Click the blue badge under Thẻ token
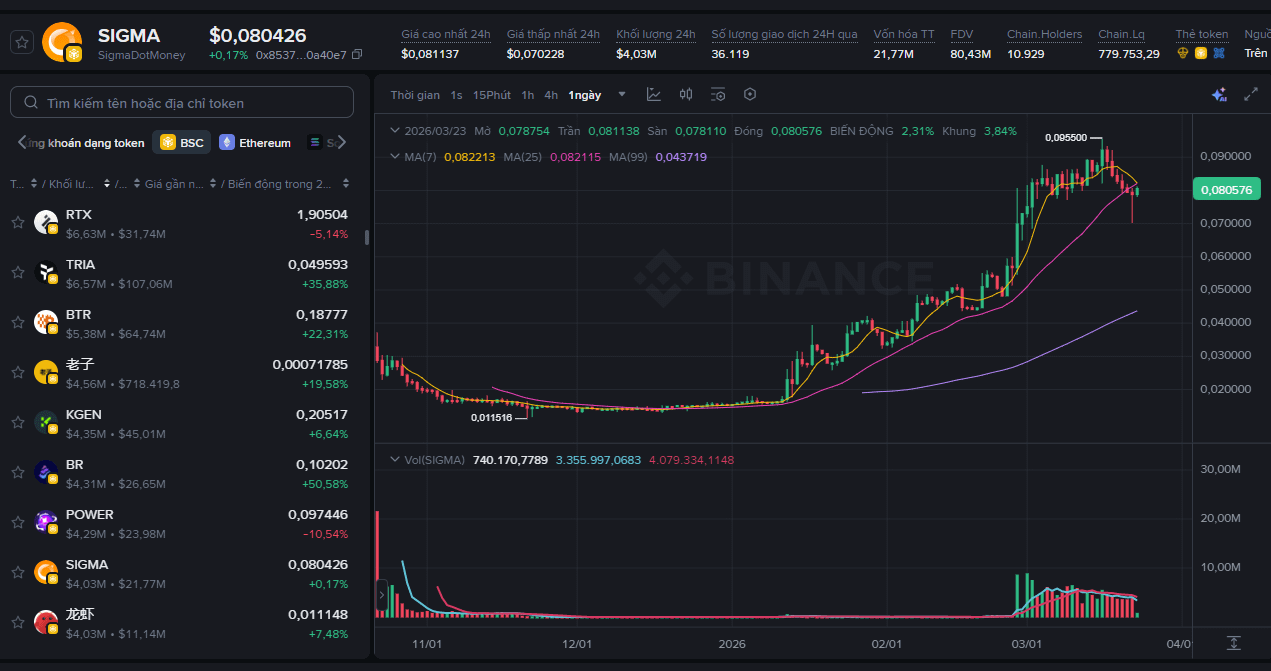 coord(1219,53)
